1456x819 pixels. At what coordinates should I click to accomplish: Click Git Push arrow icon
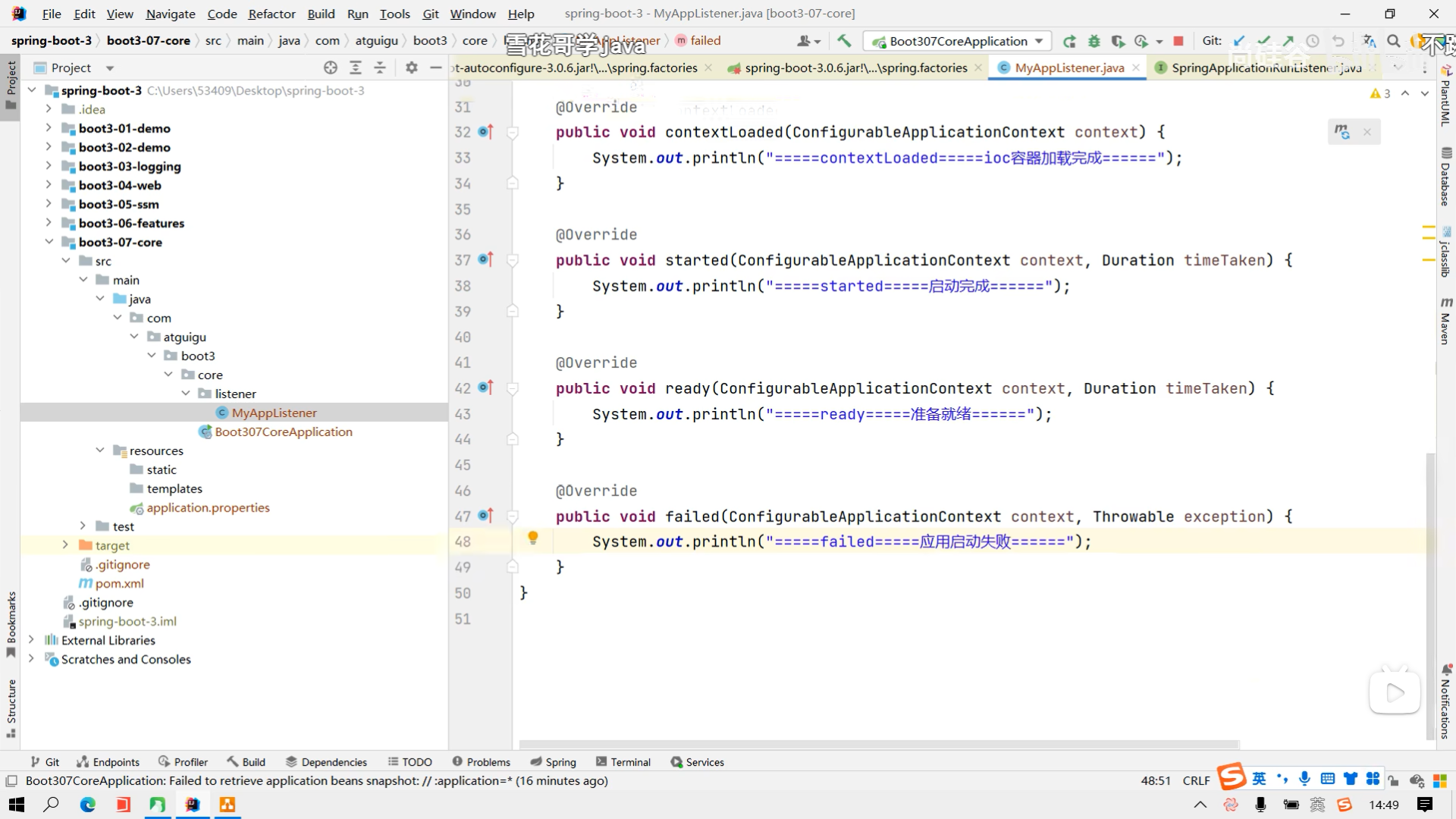click(x=1288, y=41)
